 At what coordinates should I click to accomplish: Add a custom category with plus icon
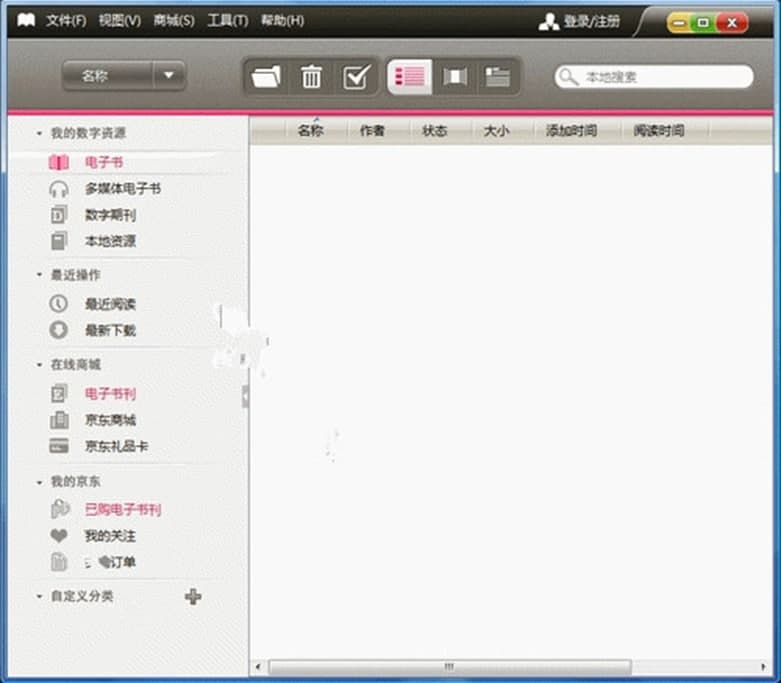(193, 596)
